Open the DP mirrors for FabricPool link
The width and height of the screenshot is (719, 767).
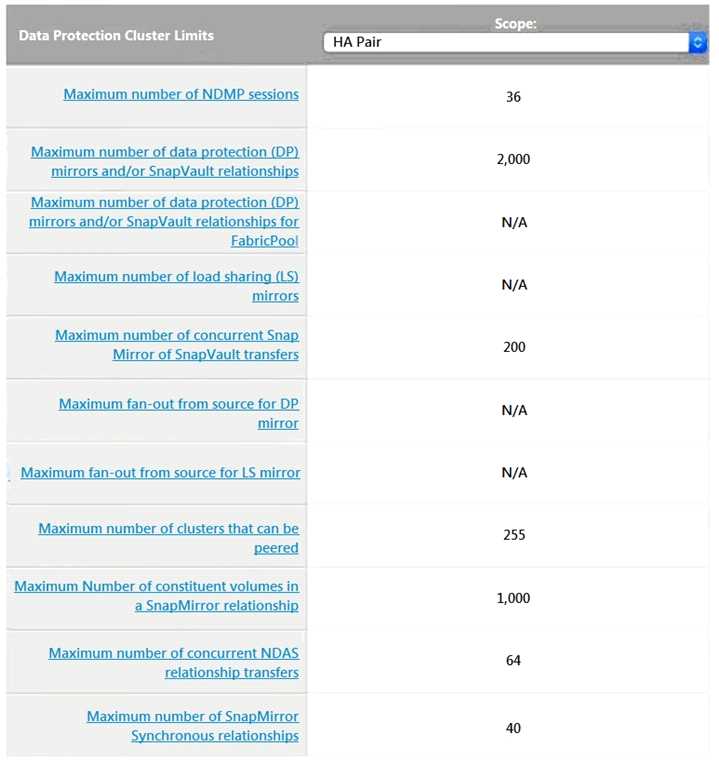[x=165, y=222]
